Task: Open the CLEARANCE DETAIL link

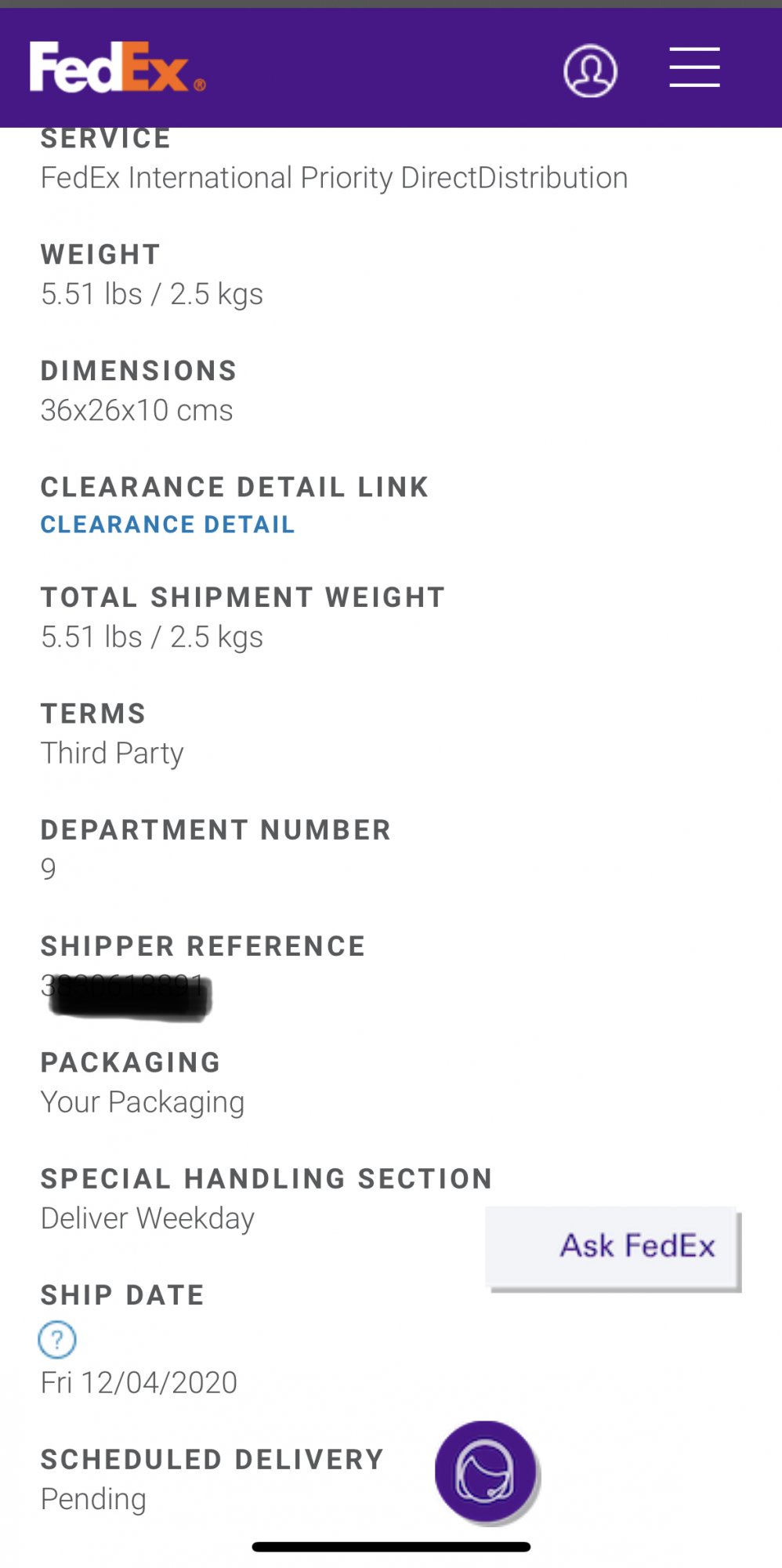Action: pos(168,524)
